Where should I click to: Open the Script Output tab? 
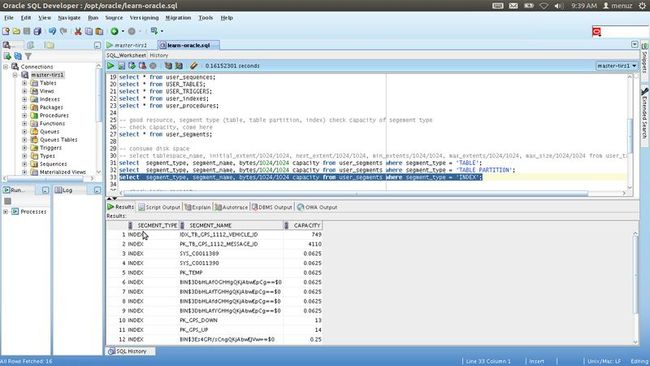point(159,207)
